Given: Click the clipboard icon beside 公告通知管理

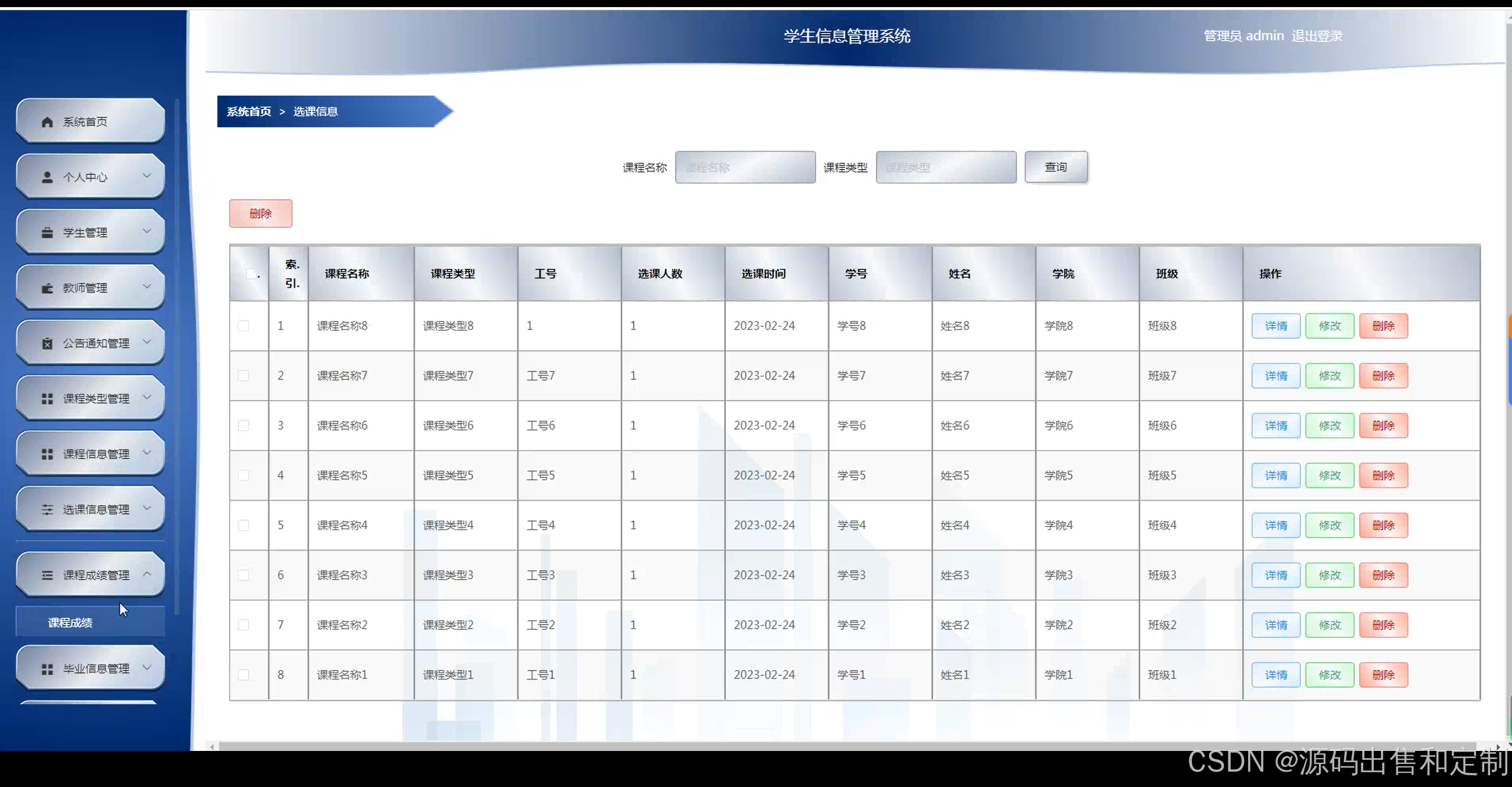Looking at the screenshot, I should (47, 343).
